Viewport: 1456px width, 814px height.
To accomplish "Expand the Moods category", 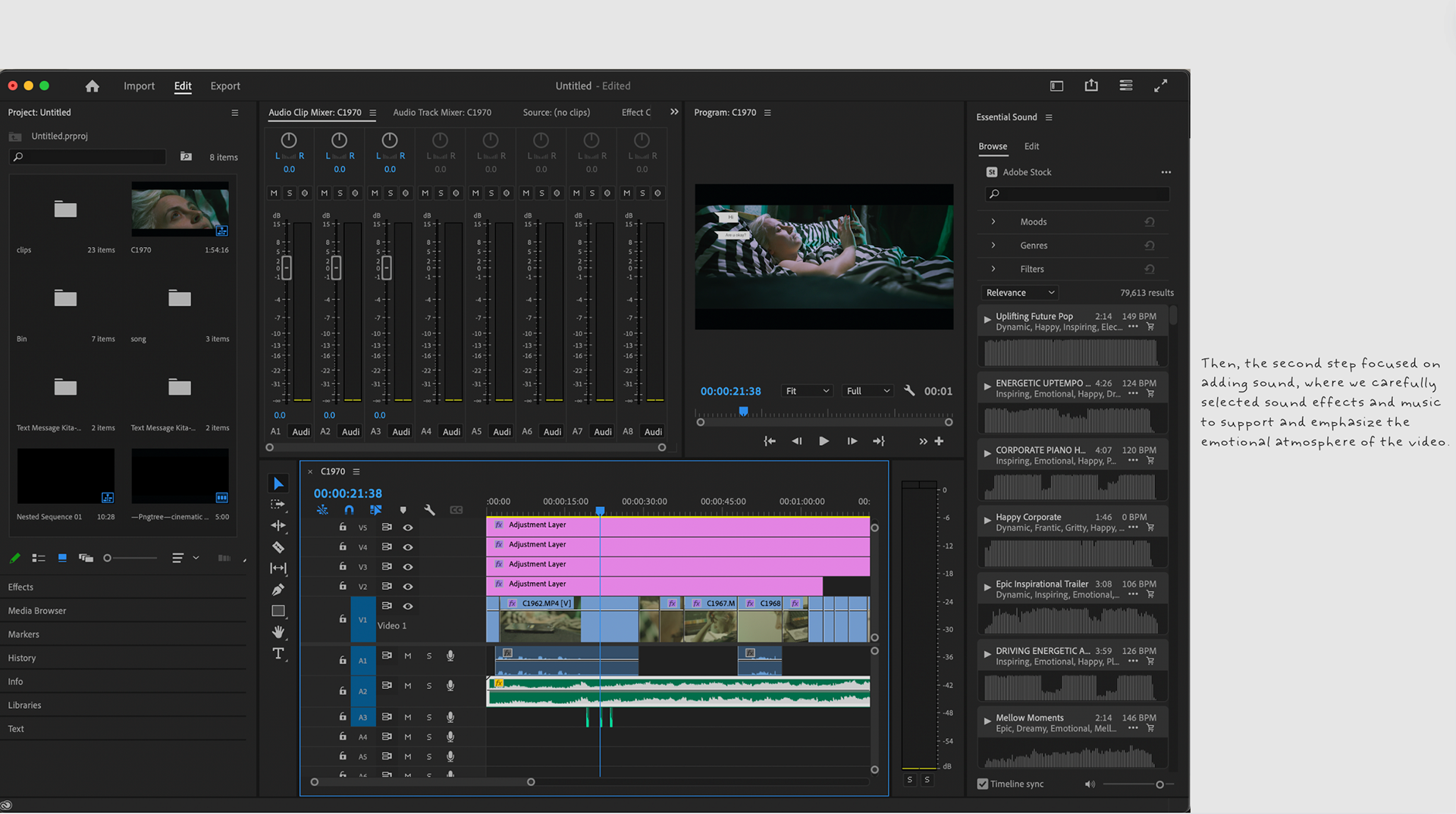I will 993,222.
